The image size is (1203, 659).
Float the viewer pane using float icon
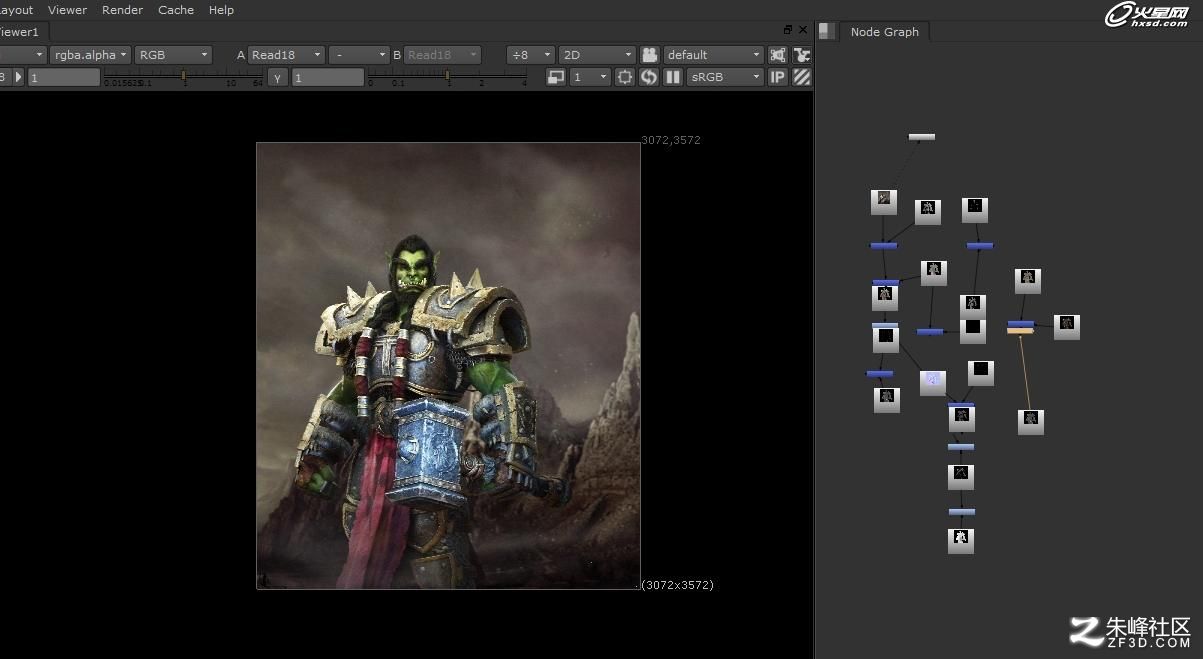point(788,30)
